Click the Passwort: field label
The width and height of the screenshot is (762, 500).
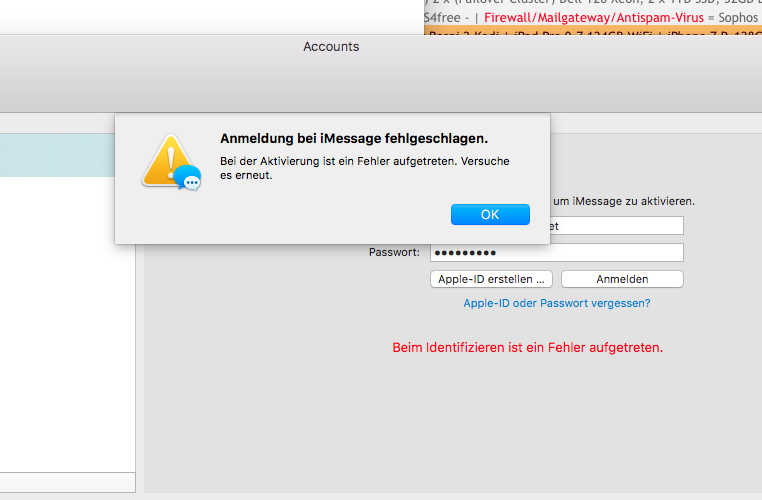(x=394, y=252)
